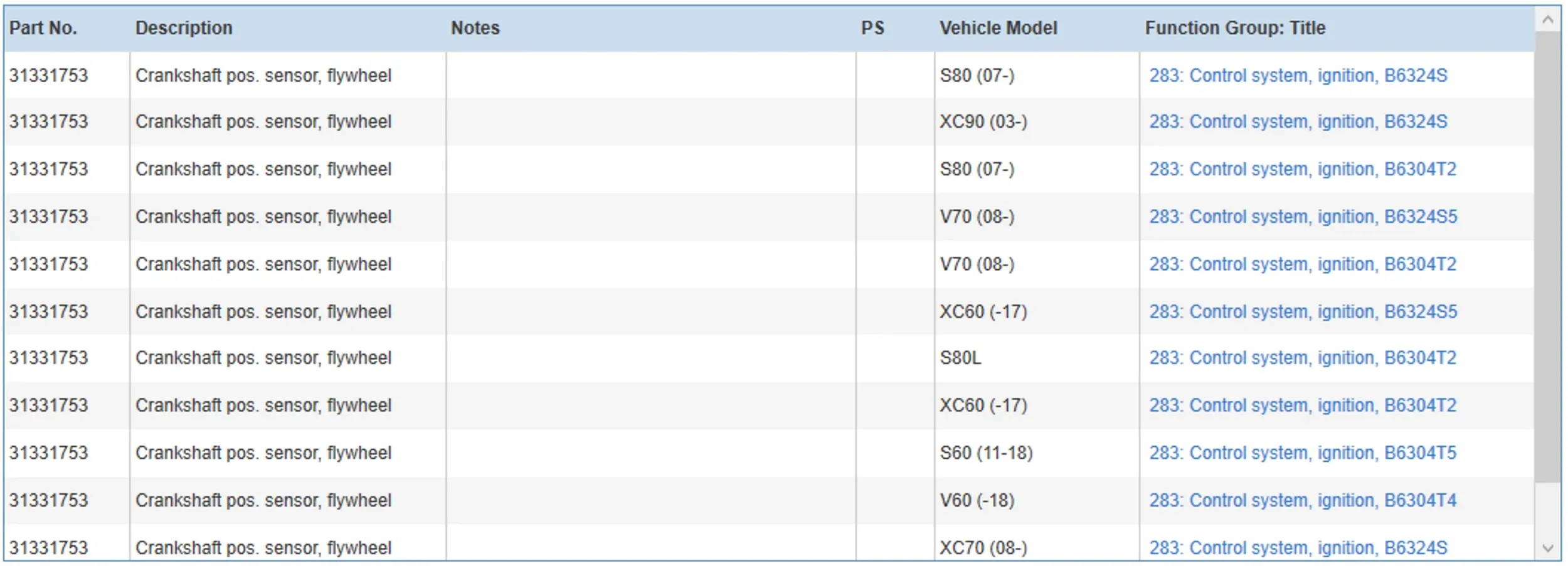The height and width of the screenshot is (566, 1568).
Task: Sort by the Vehicle Model column header
Action: click(x=998, y=28)
